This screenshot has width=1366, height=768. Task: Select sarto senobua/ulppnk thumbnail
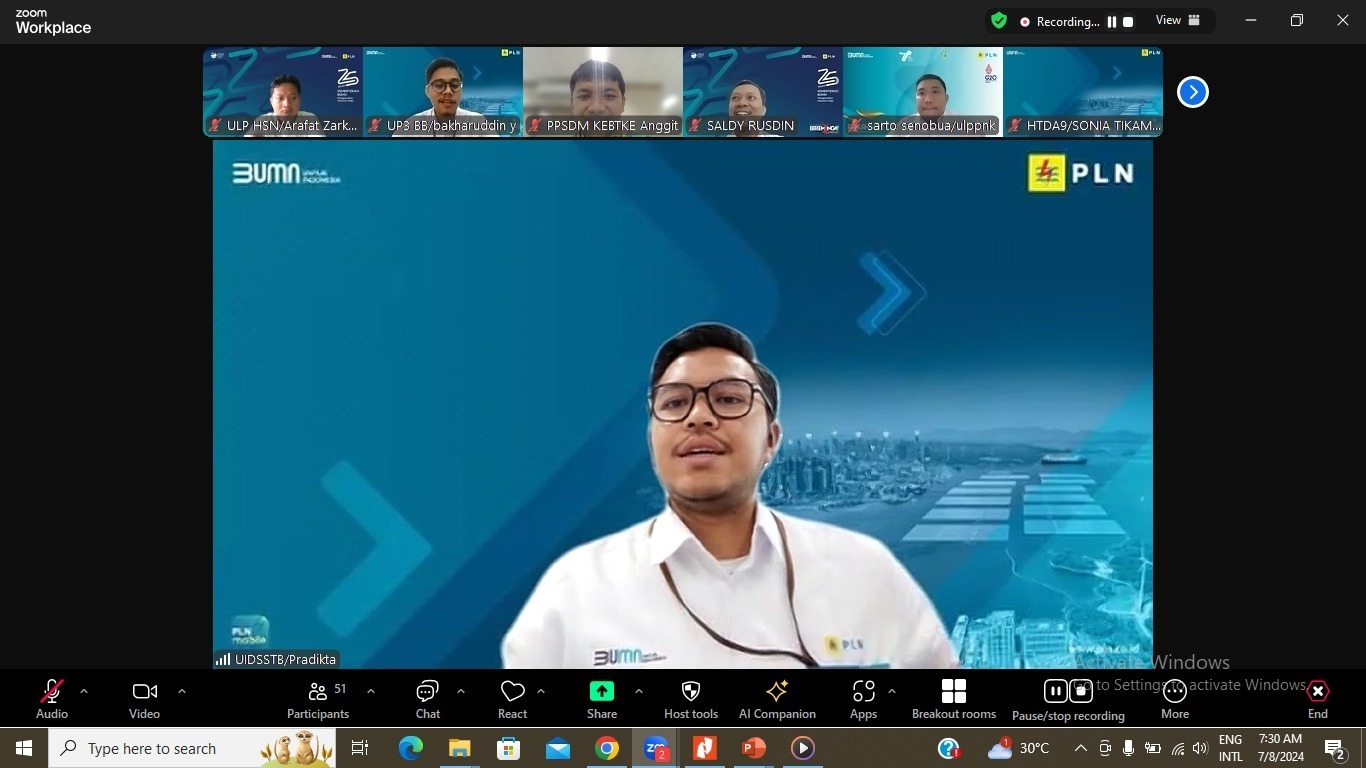(923, 91)
